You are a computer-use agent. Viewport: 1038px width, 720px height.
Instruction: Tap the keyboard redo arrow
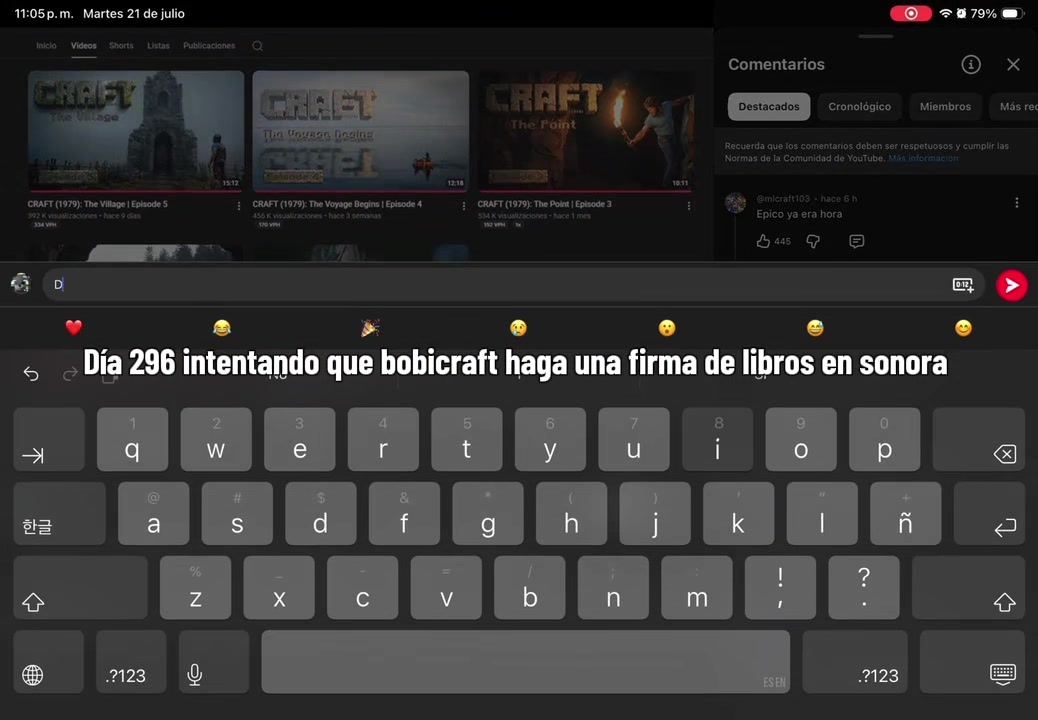point(70,375)
